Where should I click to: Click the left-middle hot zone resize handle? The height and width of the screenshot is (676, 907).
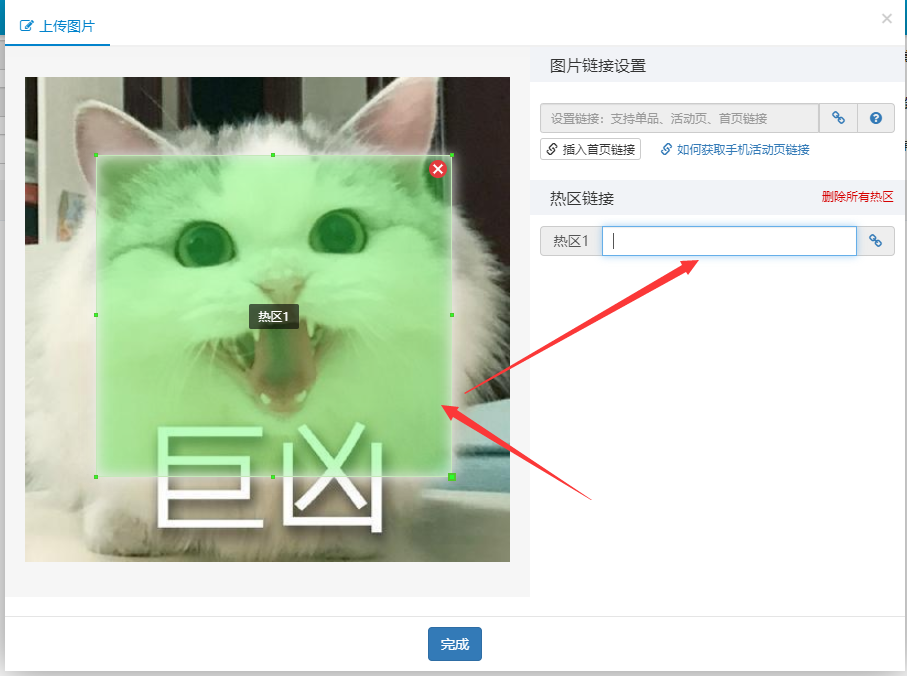click(96, 315)
